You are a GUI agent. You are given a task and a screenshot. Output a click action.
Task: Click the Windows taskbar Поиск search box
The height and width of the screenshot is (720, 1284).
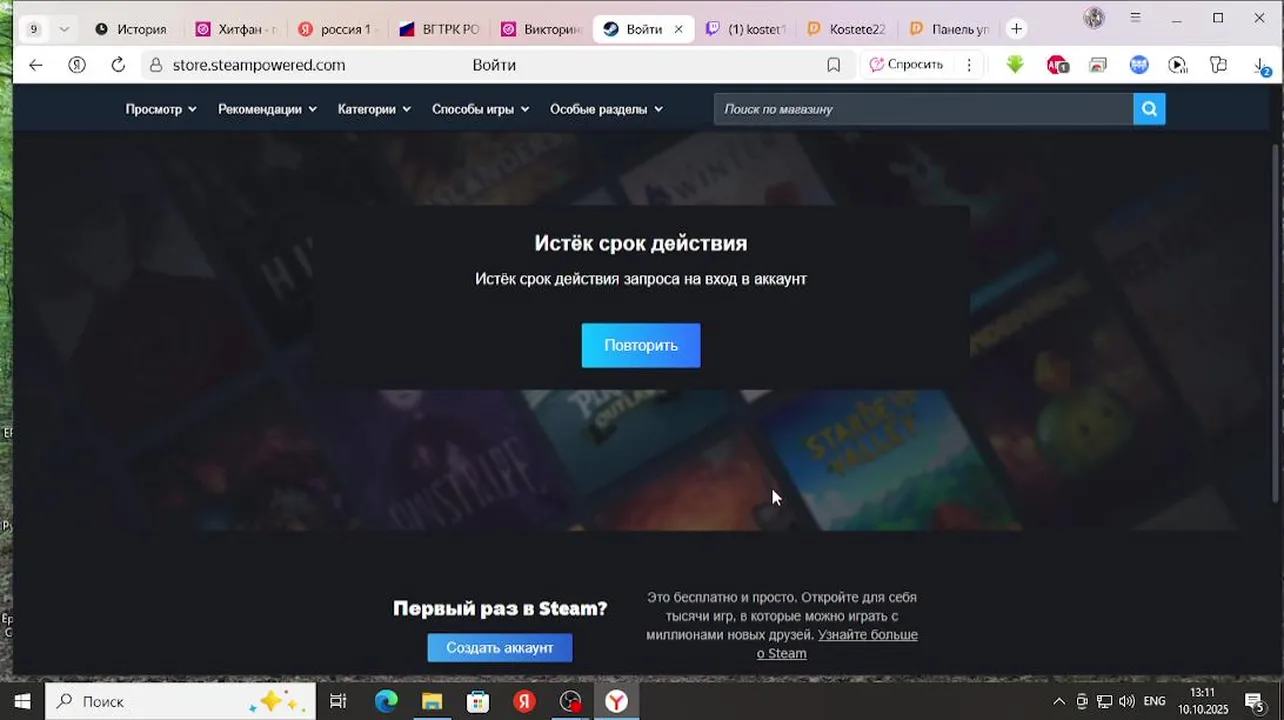coord(180,701)
